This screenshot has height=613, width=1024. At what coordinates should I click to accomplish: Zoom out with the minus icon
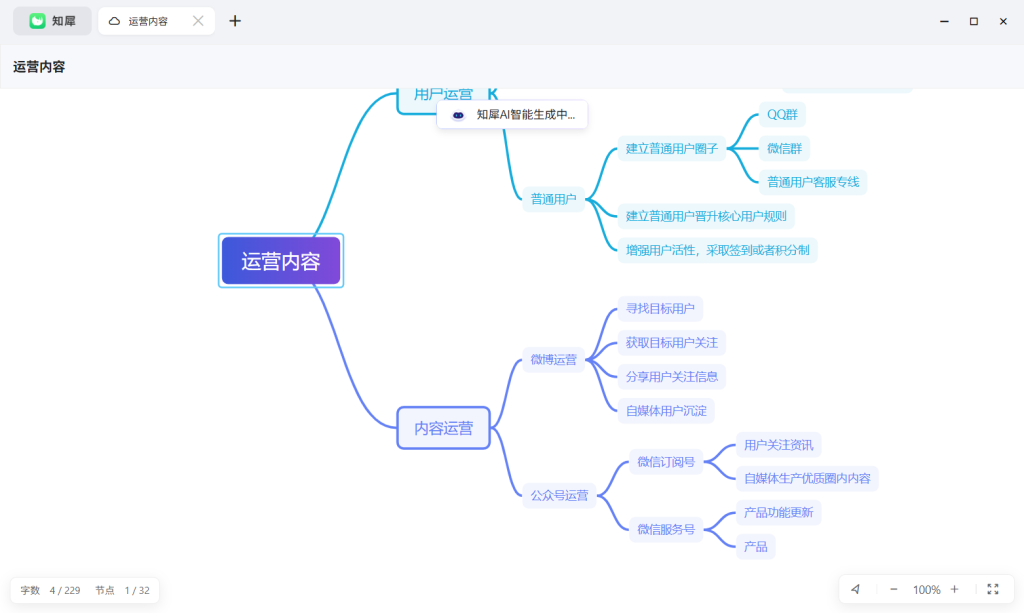click(893, 589)
